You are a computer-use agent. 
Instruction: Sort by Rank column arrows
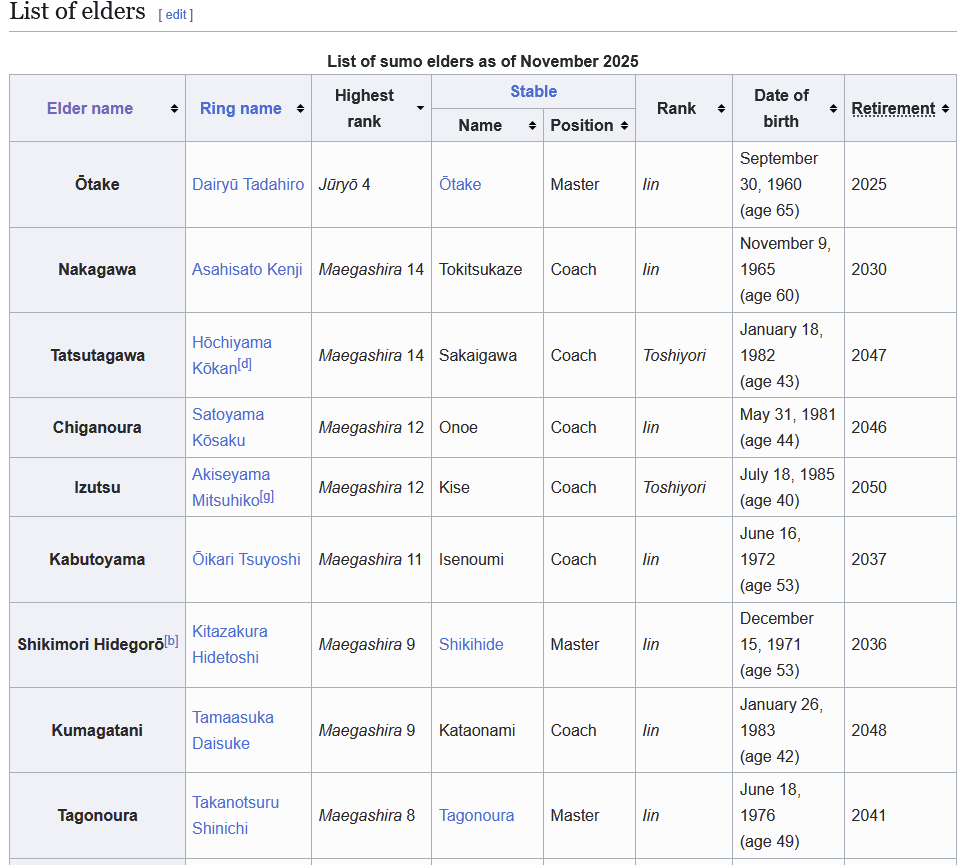[x=721, y=109]
